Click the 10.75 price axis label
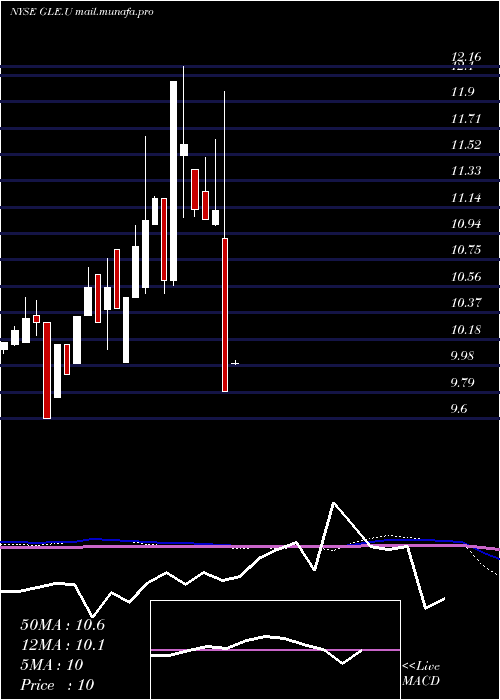Viewport: 500px width, 700px height. click(x=466, y=250)
